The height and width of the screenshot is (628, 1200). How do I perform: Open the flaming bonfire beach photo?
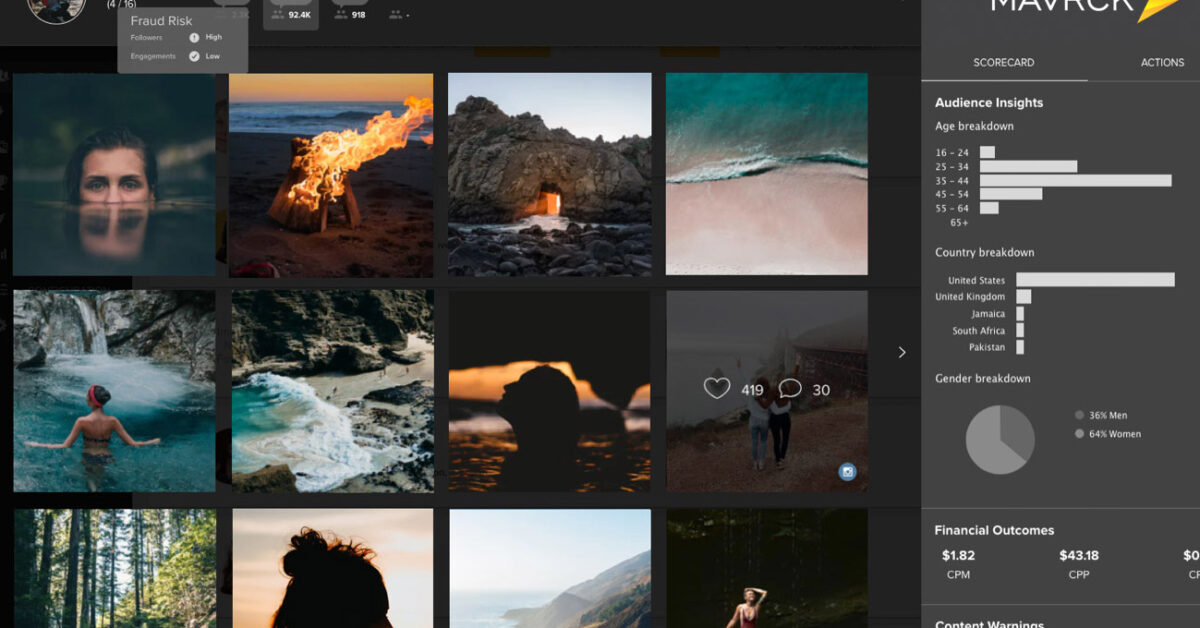click(x=331, y=175)
